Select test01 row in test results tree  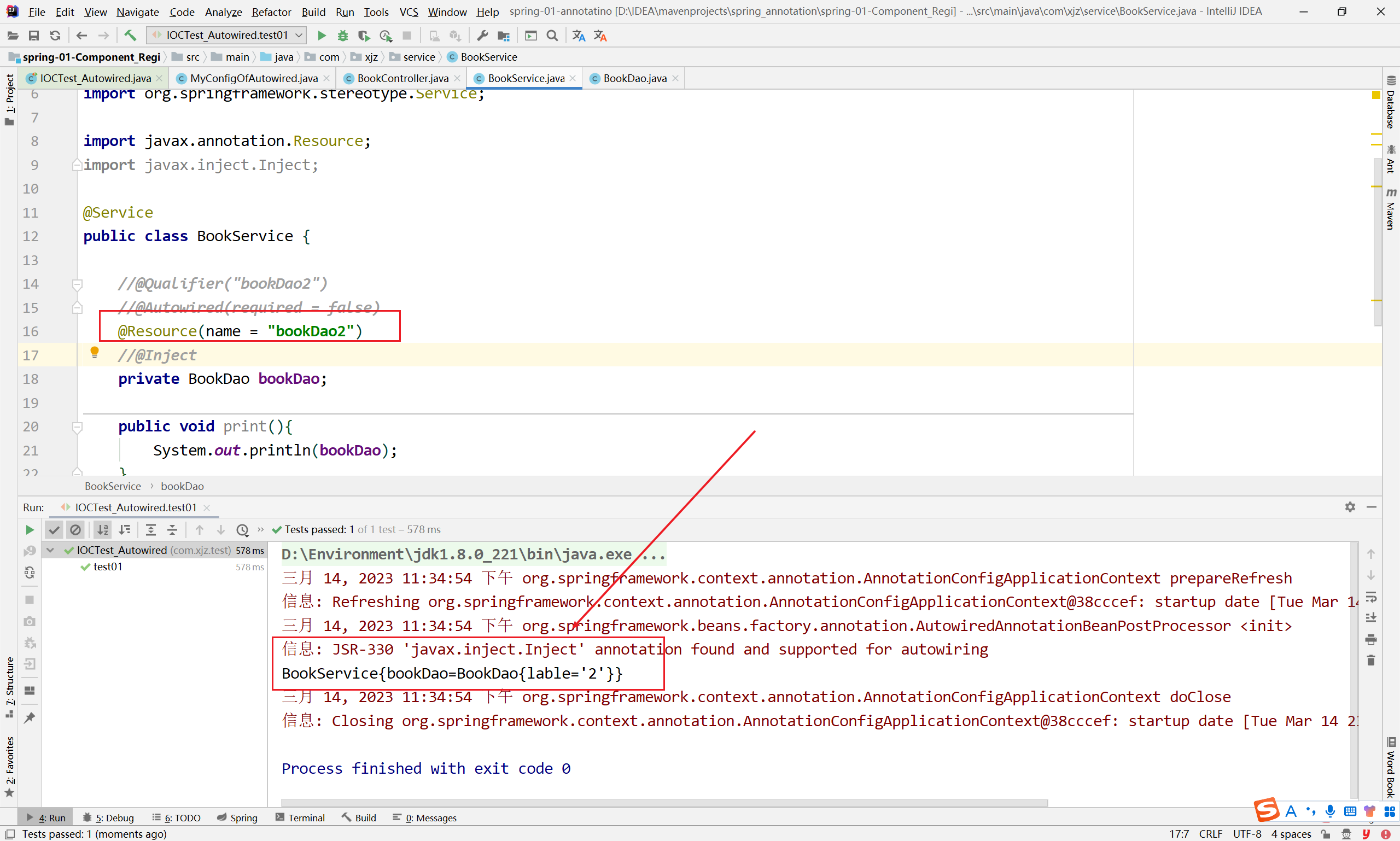click(154, 566)
